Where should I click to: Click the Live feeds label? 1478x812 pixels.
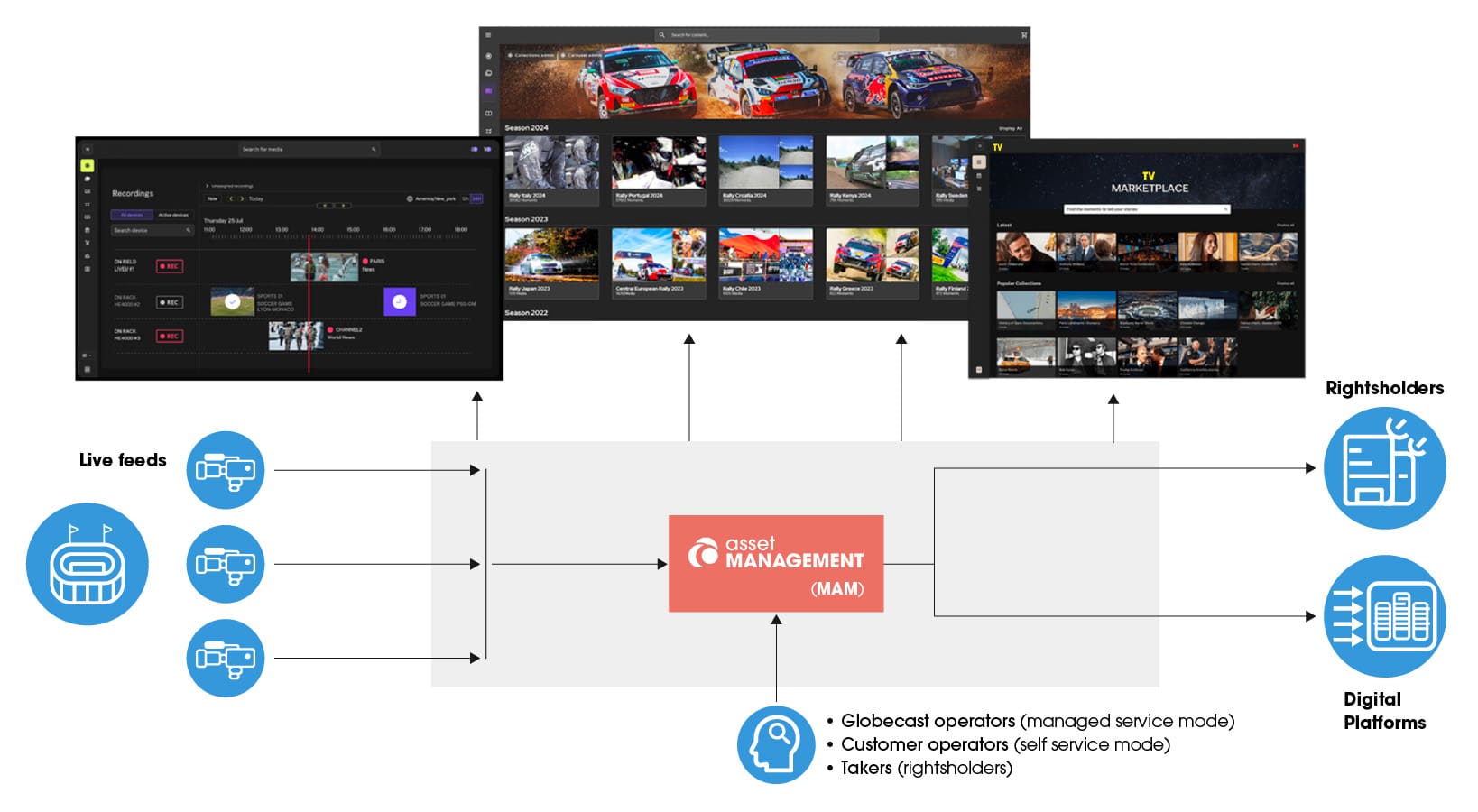[x=123, y=460]
